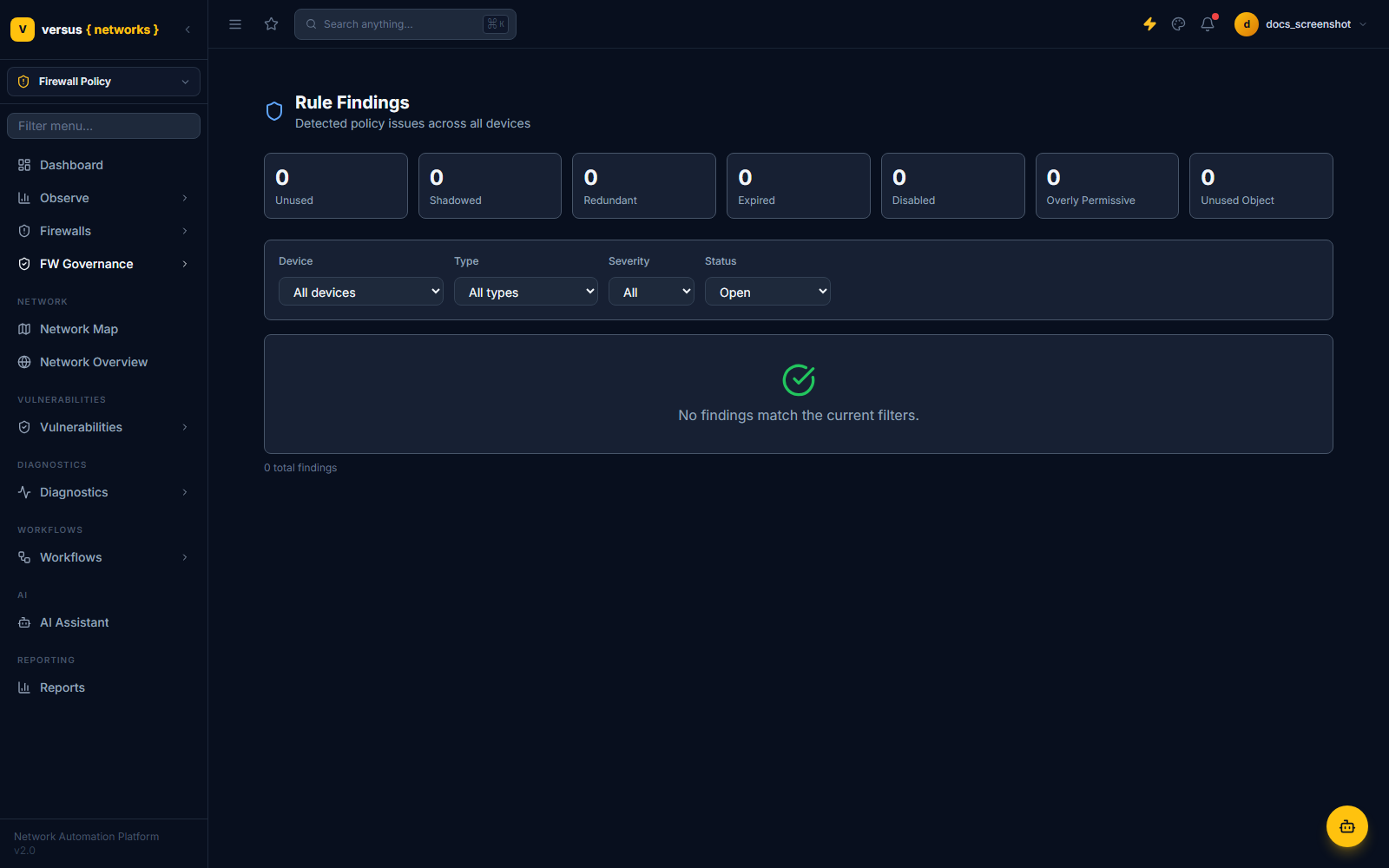
Task: Click the Redundant findings card
Action: (x=644, y=186)
